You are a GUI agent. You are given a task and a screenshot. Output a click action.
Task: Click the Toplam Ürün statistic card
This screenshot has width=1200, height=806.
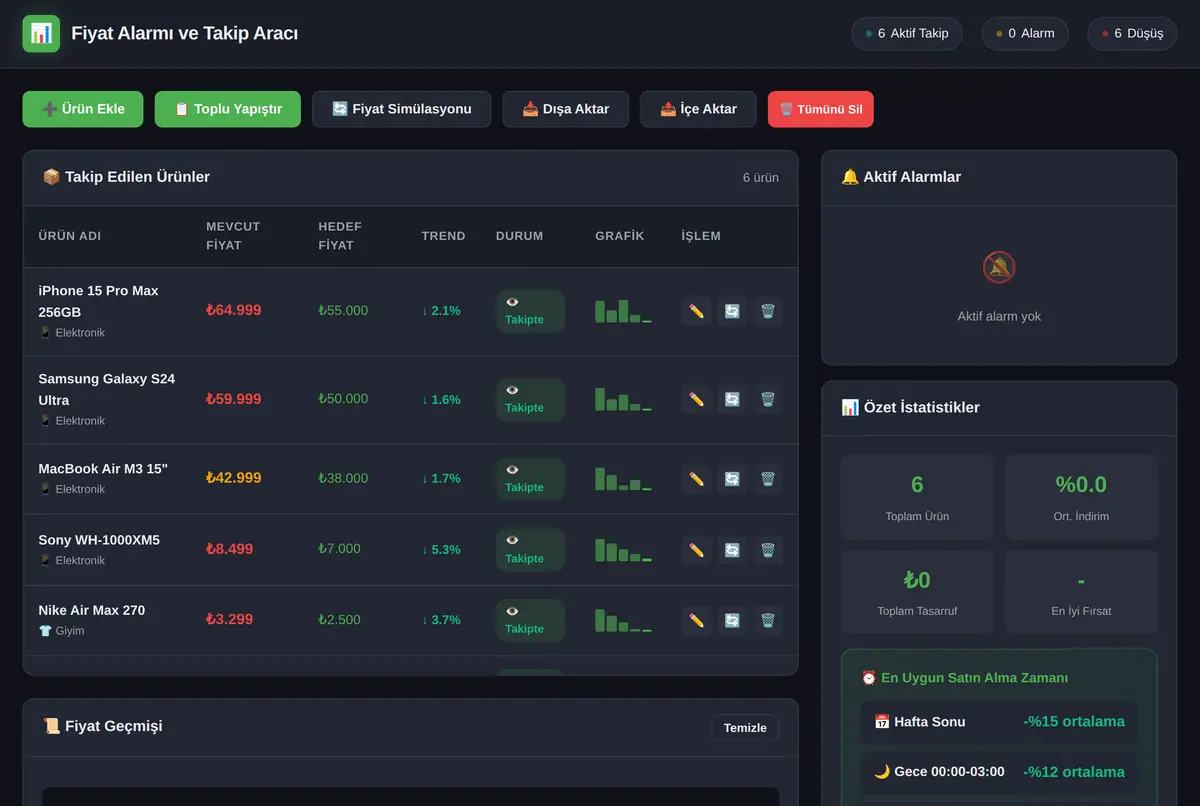tap(917, 497)
